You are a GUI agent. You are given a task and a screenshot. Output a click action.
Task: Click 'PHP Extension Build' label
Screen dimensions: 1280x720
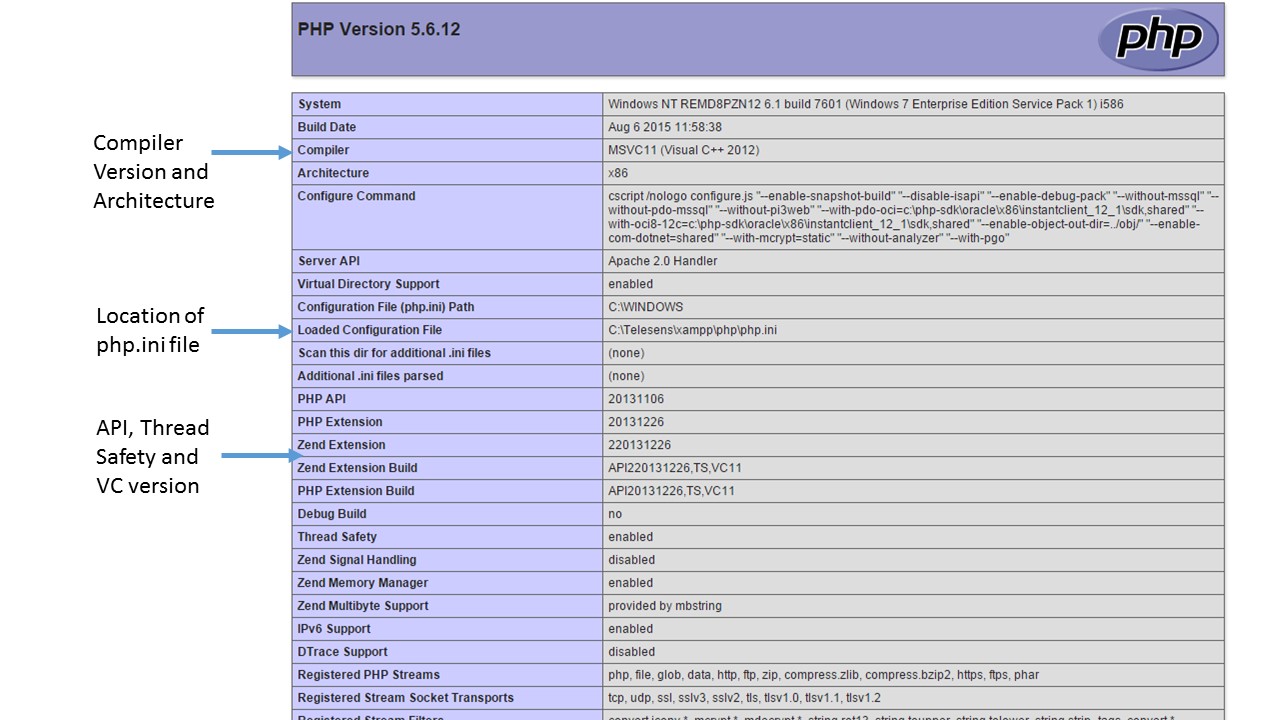point(356,491)
